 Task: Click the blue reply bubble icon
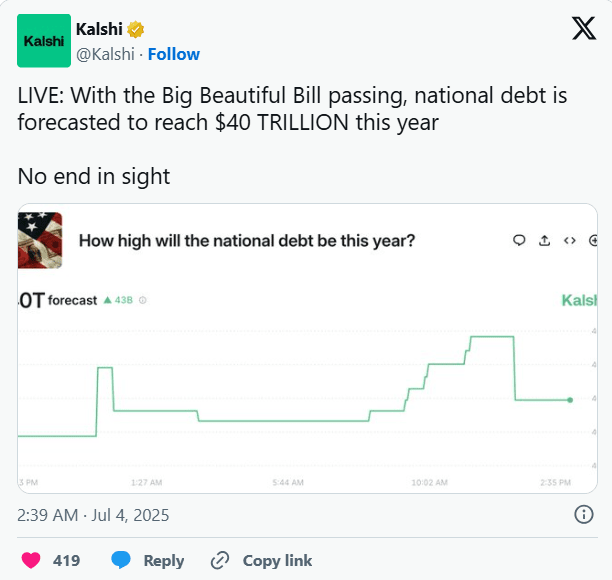coord(121,560)
